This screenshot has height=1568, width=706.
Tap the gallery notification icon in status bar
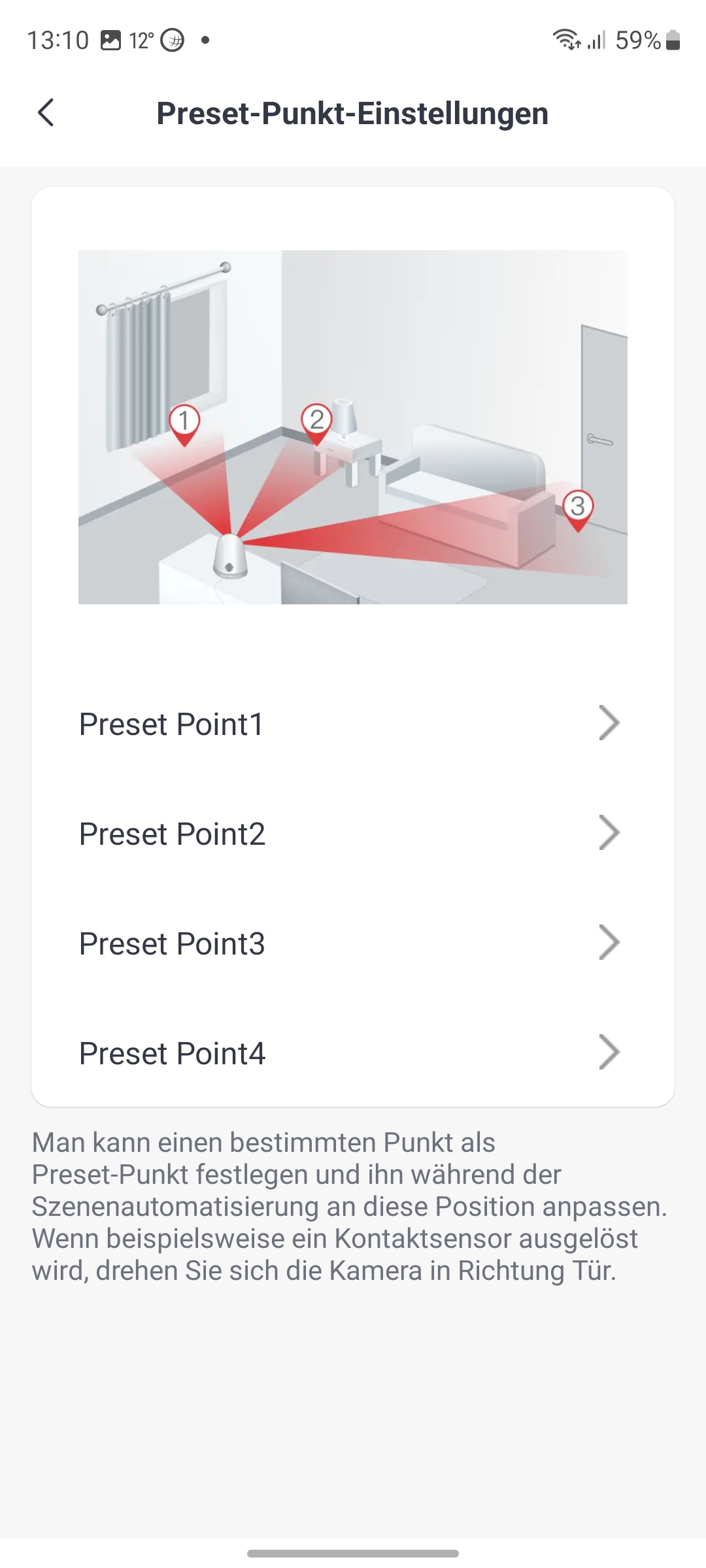click(x=110, y=41)
